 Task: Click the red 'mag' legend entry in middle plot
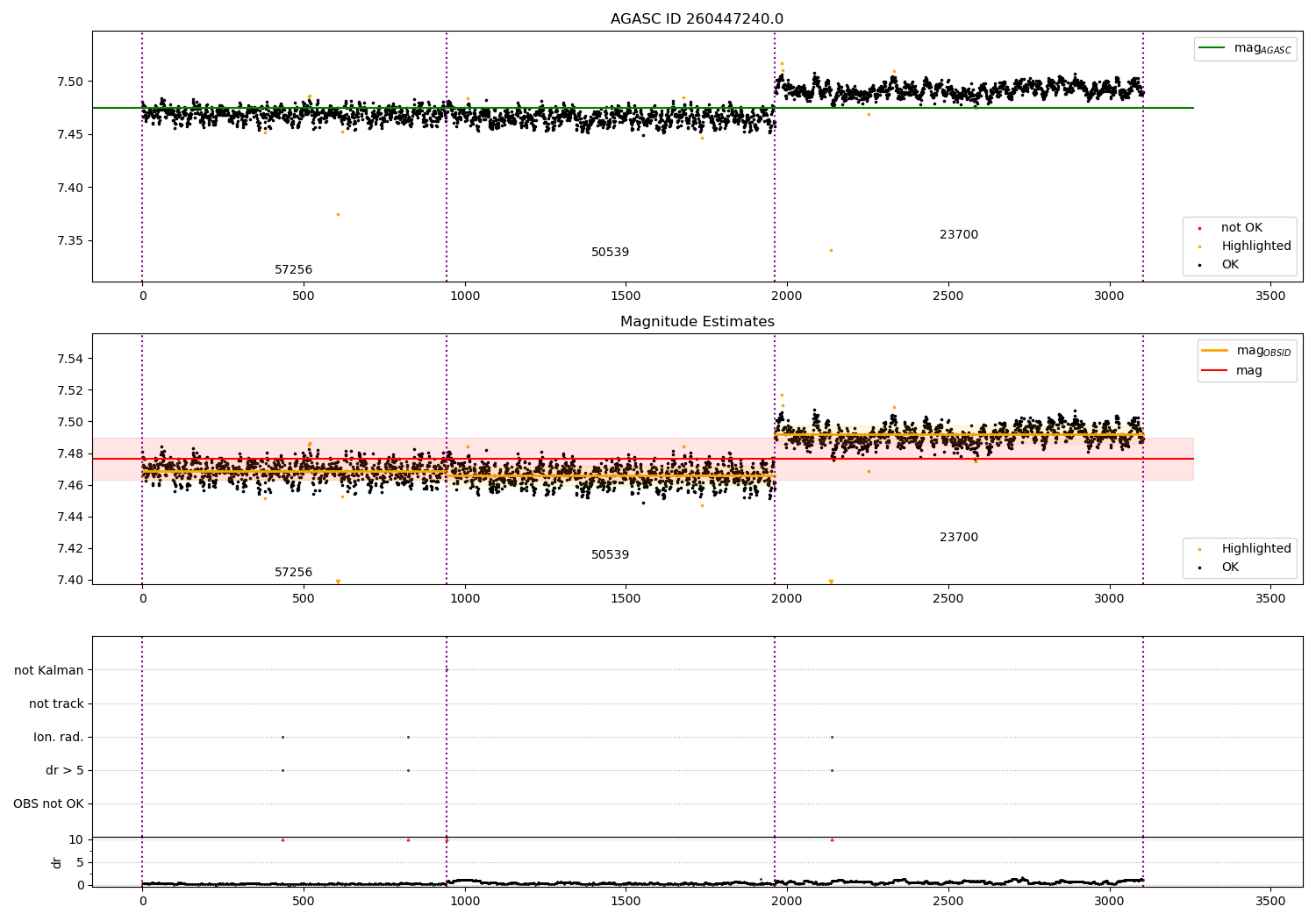(x=1233, y=371)
